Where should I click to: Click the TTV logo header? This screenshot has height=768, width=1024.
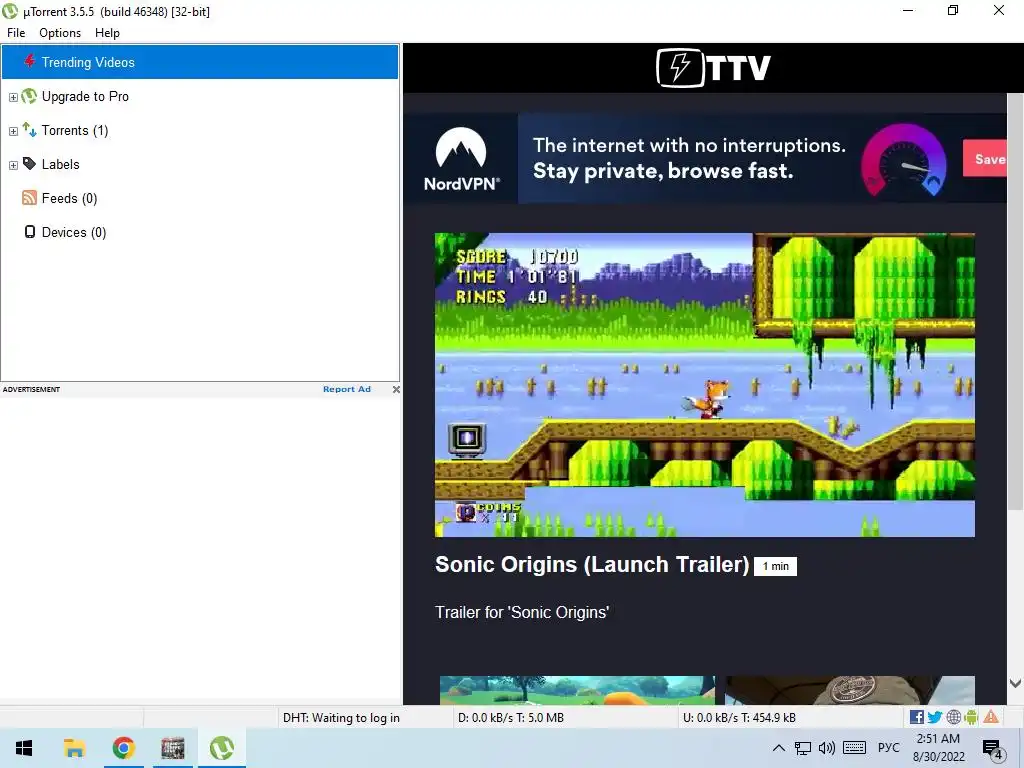pyautogui.click(x=713, y=67)
